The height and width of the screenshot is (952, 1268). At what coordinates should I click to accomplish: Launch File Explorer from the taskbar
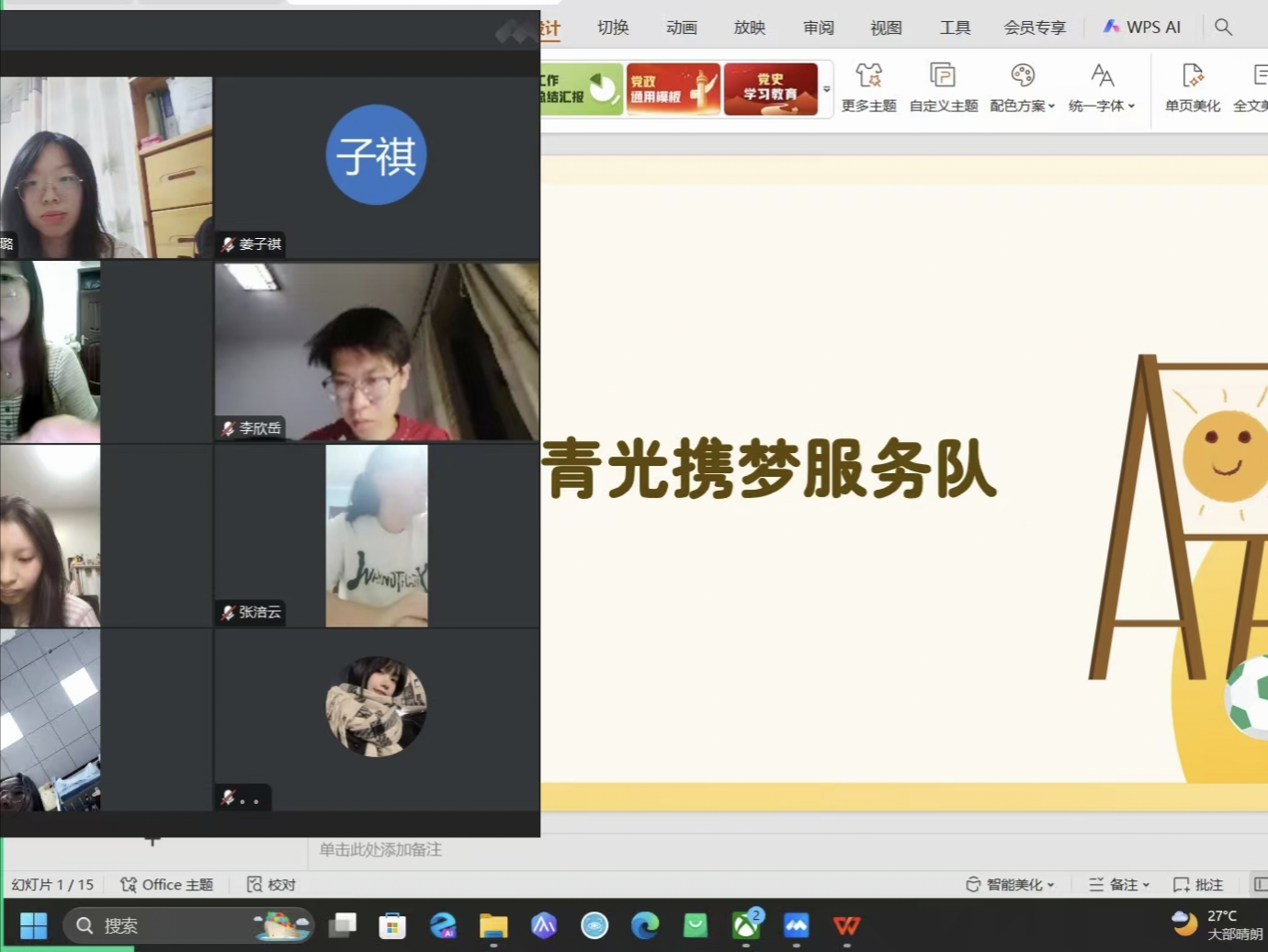(x=493, y=925)
